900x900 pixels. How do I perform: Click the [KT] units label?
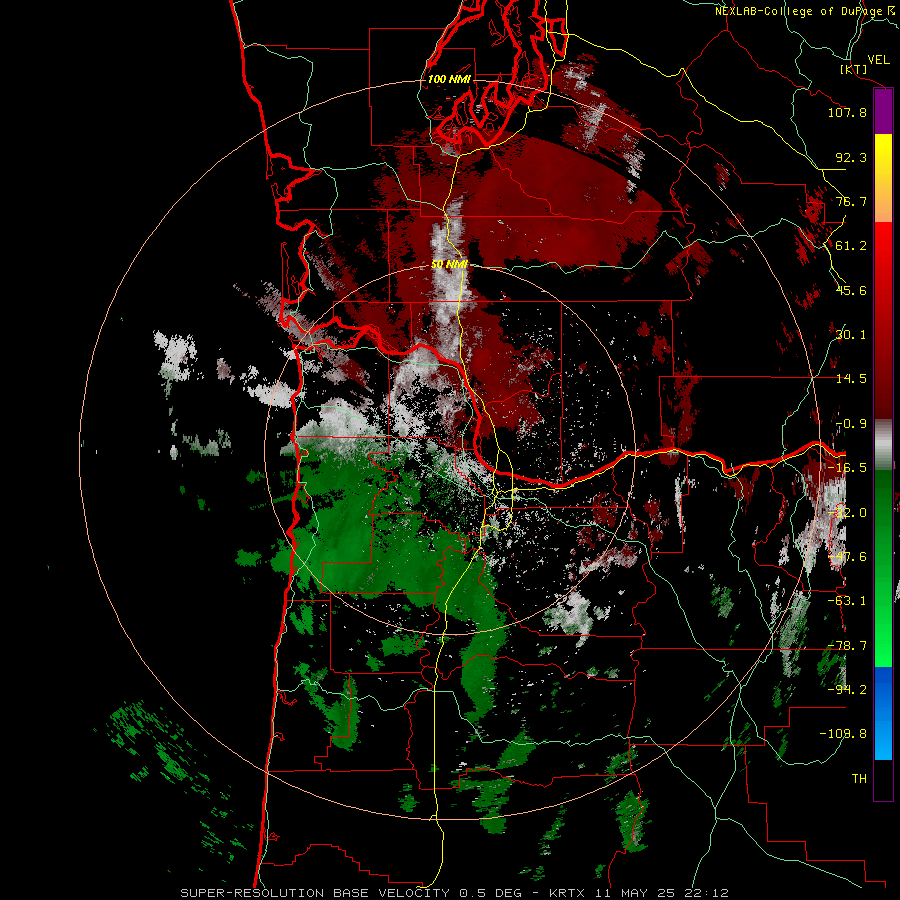pyautogui.click(x=854, y=69)
